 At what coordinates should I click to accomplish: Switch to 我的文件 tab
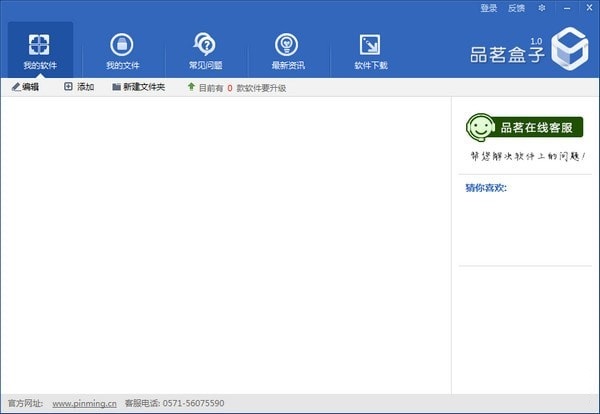click(122, 51)
